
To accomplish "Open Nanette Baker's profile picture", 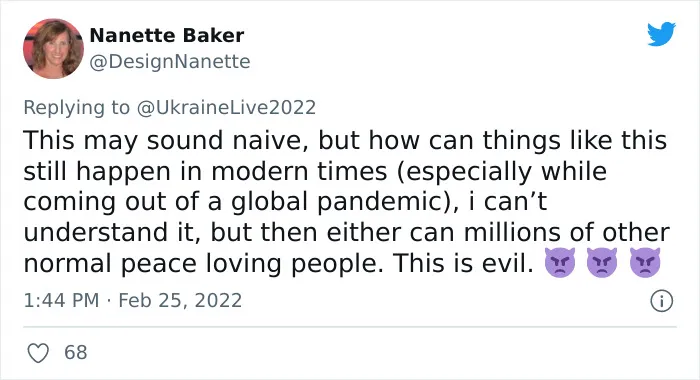I will click(x=54, y=49).
